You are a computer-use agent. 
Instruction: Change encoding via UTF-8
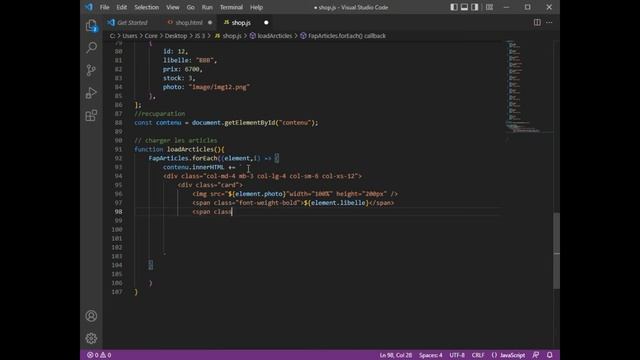[457, 355]
